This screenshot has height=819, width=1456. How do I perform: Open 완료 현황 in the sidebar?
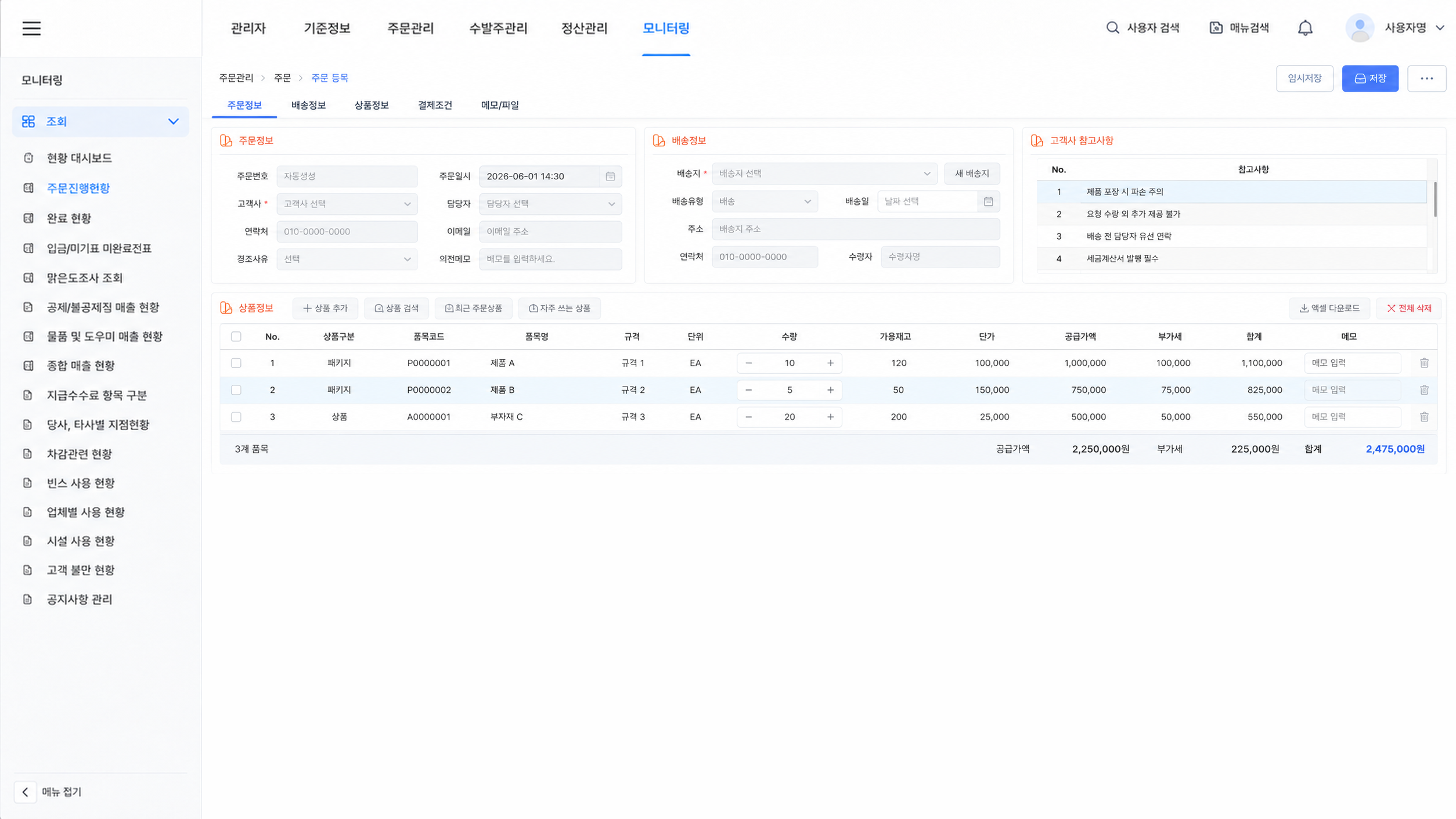tap(69, 218)
